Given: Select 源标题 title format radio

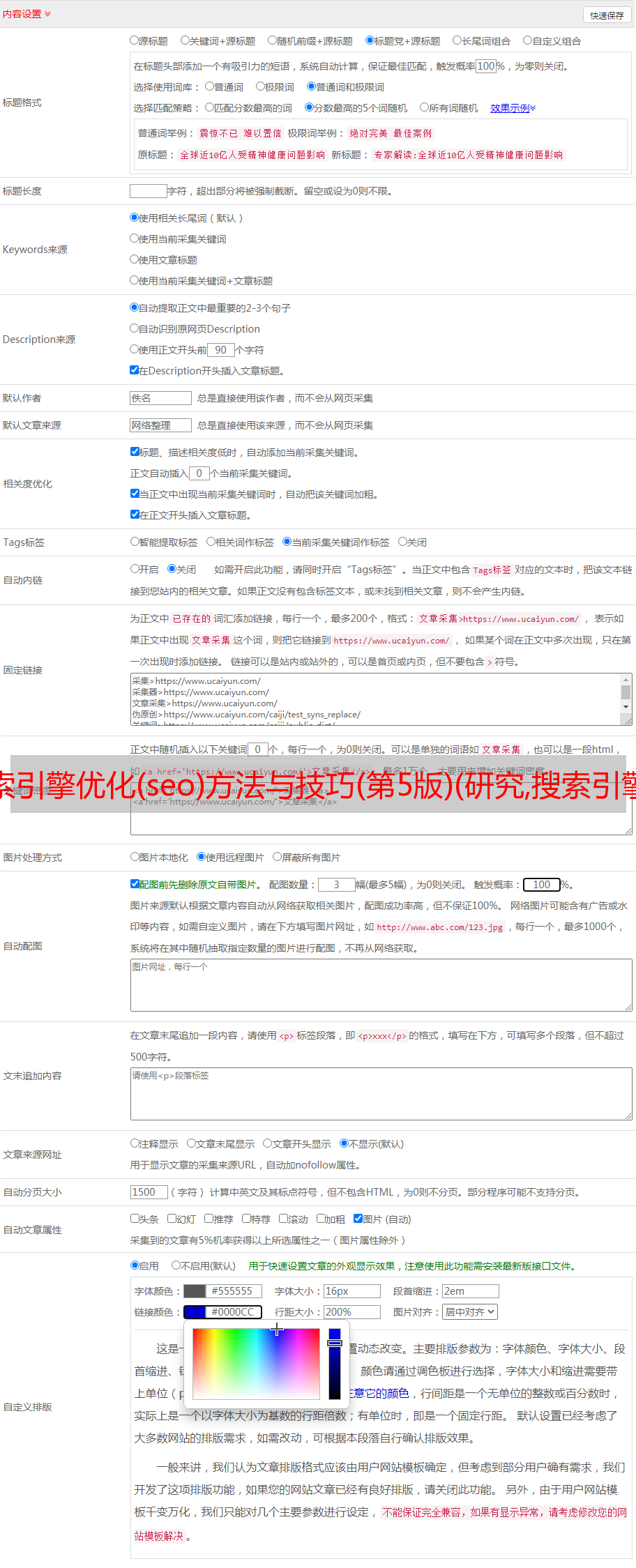Looking at the screenshot, I should pos(134,40).
